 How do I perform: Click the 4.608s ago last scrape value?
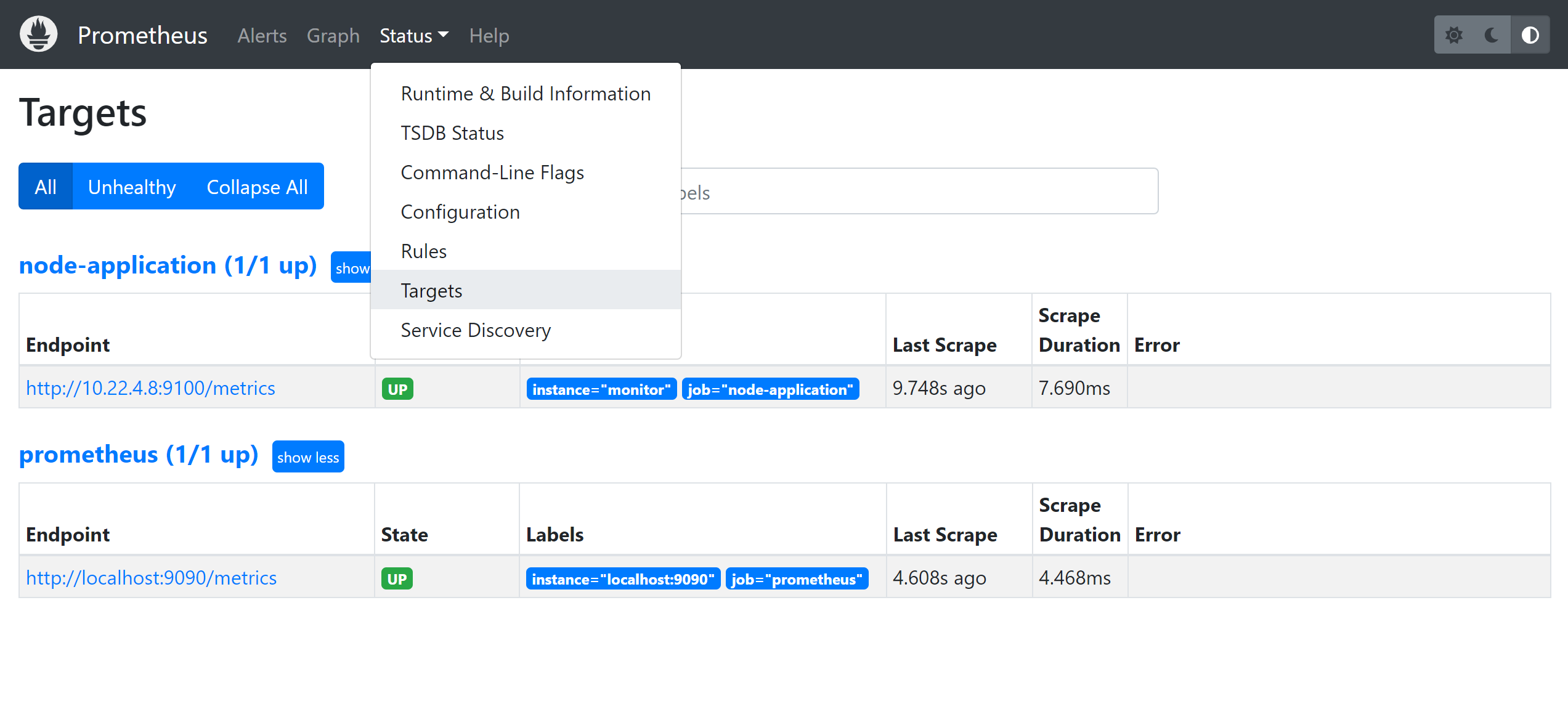(940, 578)
